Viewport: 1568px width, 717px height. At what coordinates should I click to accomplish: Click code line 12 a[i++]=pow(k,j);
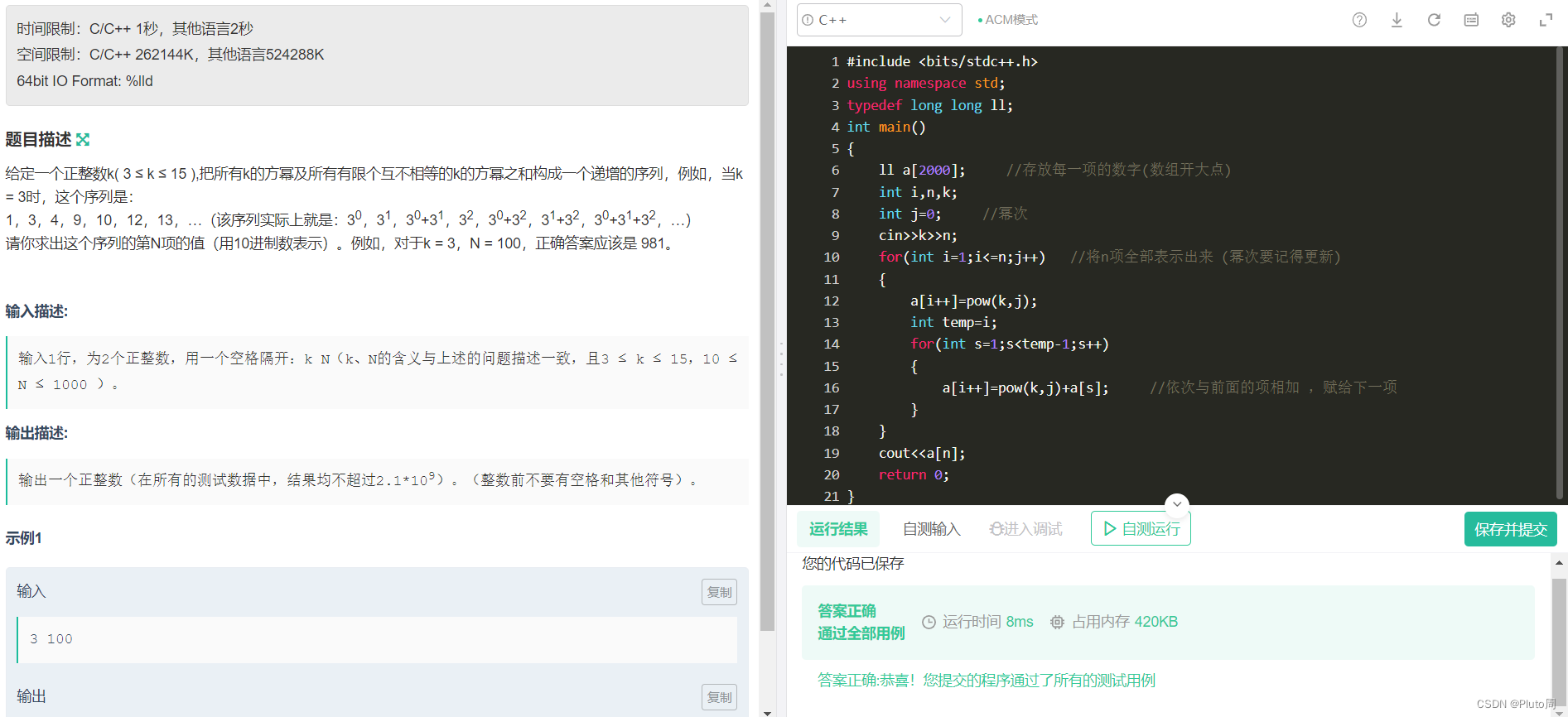(x=973, y=301)
